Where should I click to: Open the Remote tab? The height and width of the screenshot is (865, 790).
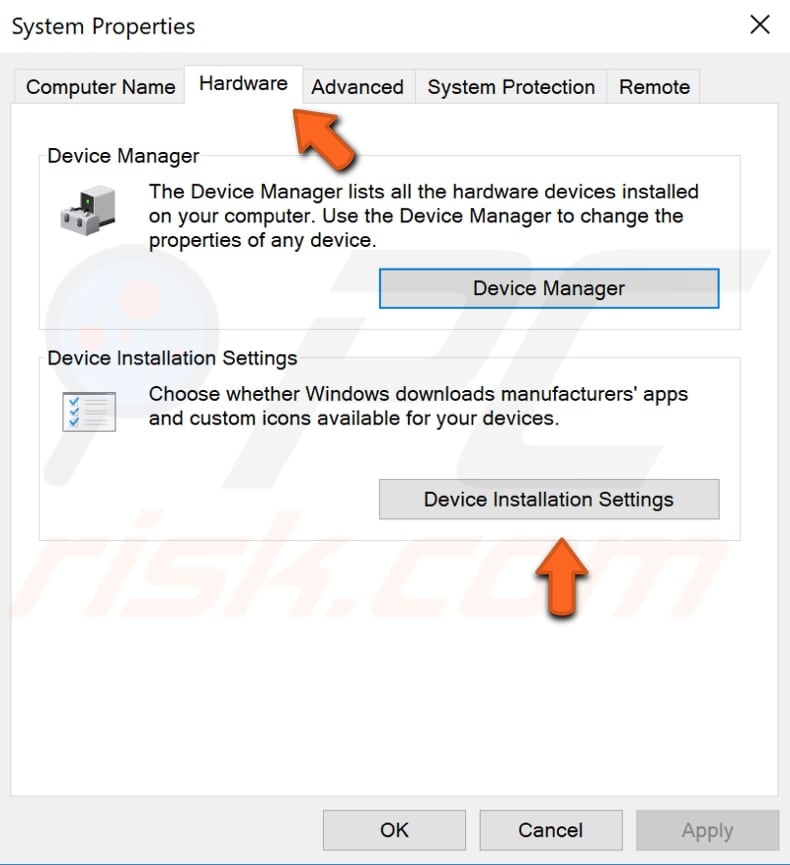click(x=654, y=87)
